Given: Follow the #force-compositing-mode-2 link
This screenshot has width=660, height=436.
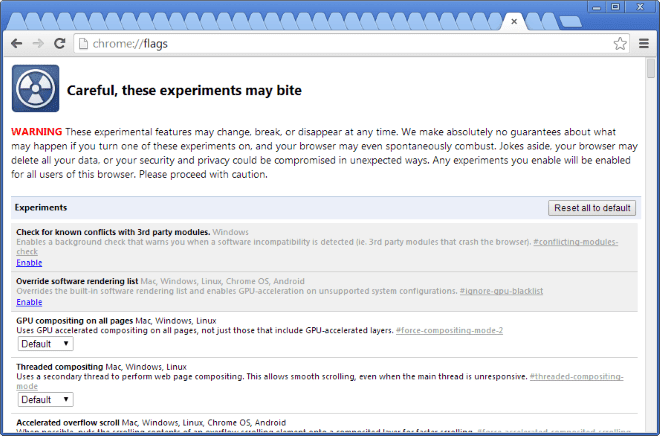Looking at the screenshot, I should [449, 330].
